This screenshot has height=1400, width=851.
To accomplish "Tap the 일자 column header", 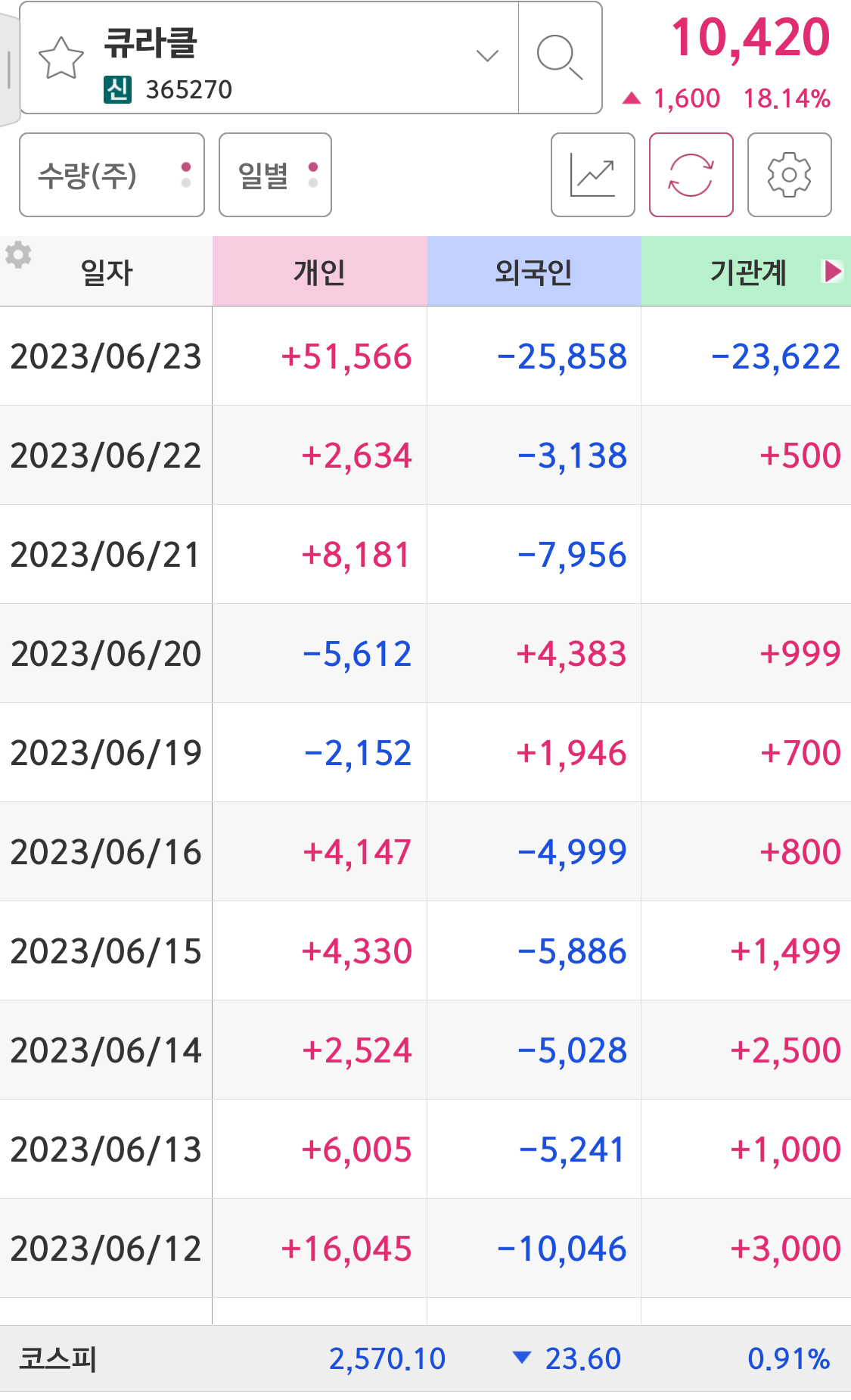I will coord(107,272).
